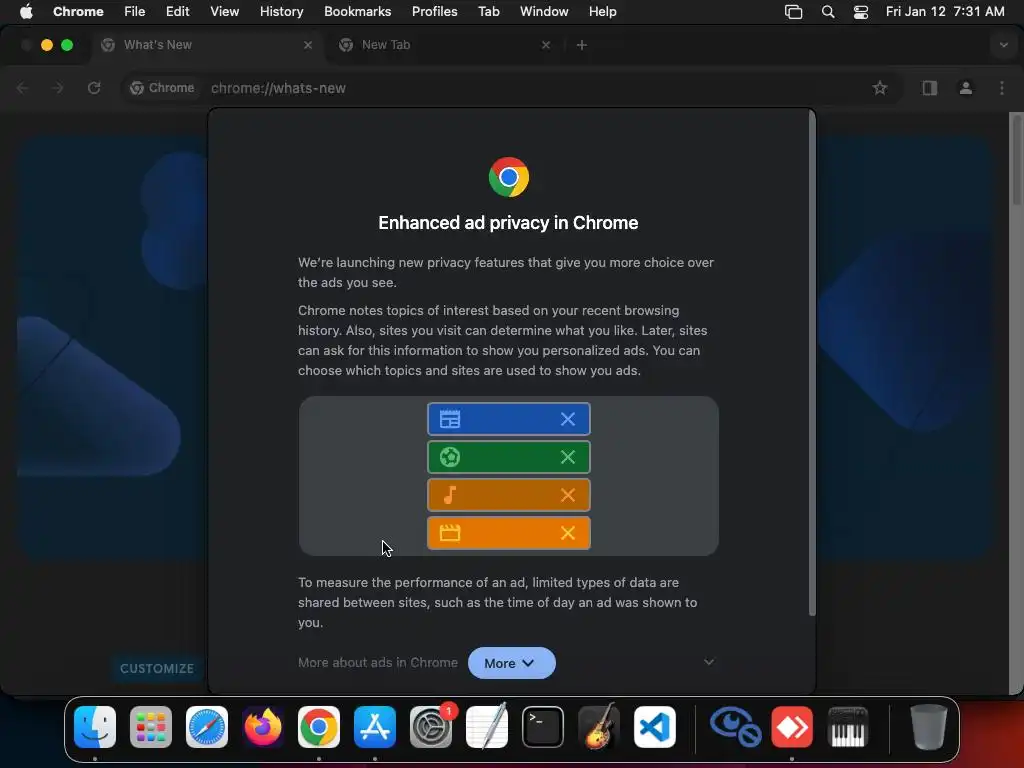Image resolution: width=1024 pixels, height=768 pixels.
Task: Open Control Center in menu bar
Action: tap(861, 12)
